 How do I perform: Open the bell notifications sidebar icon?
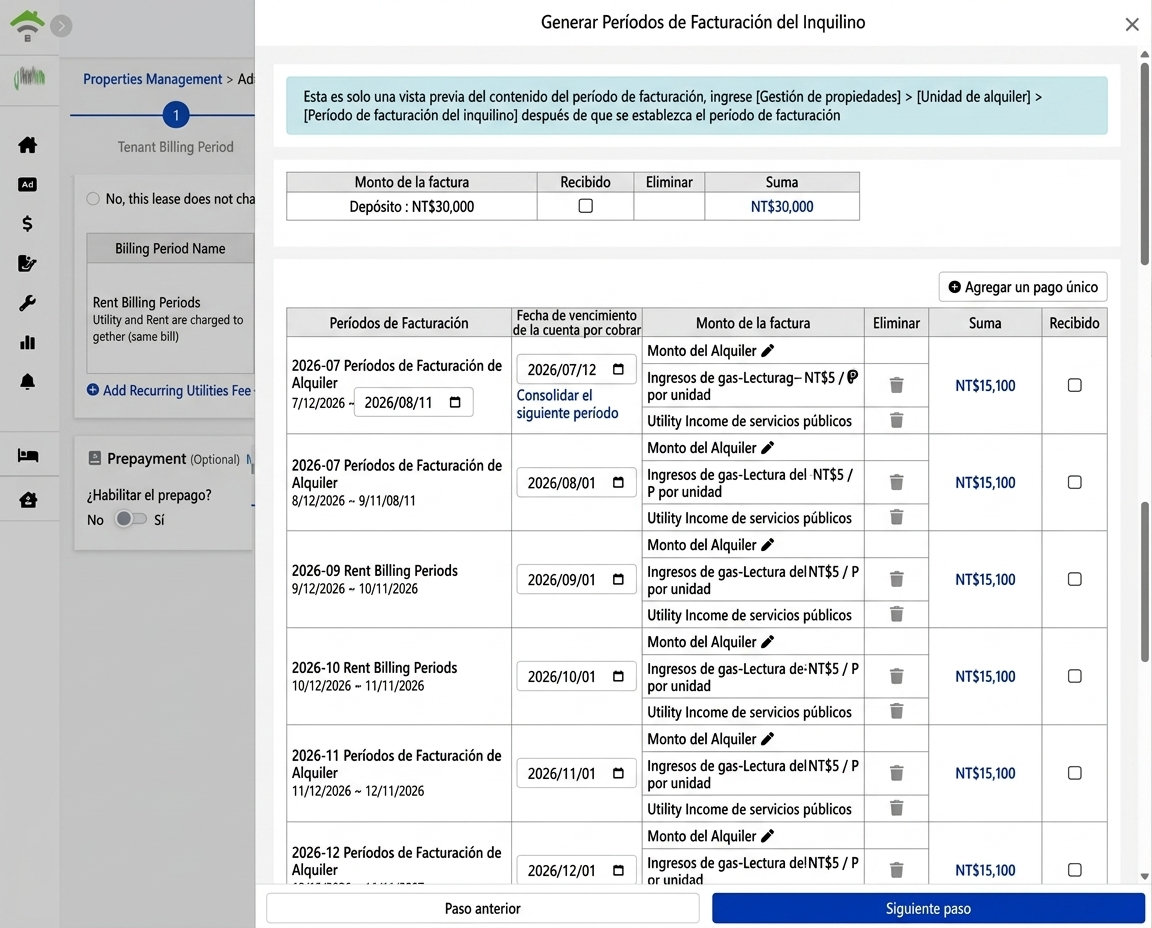[x=28, y=381]
